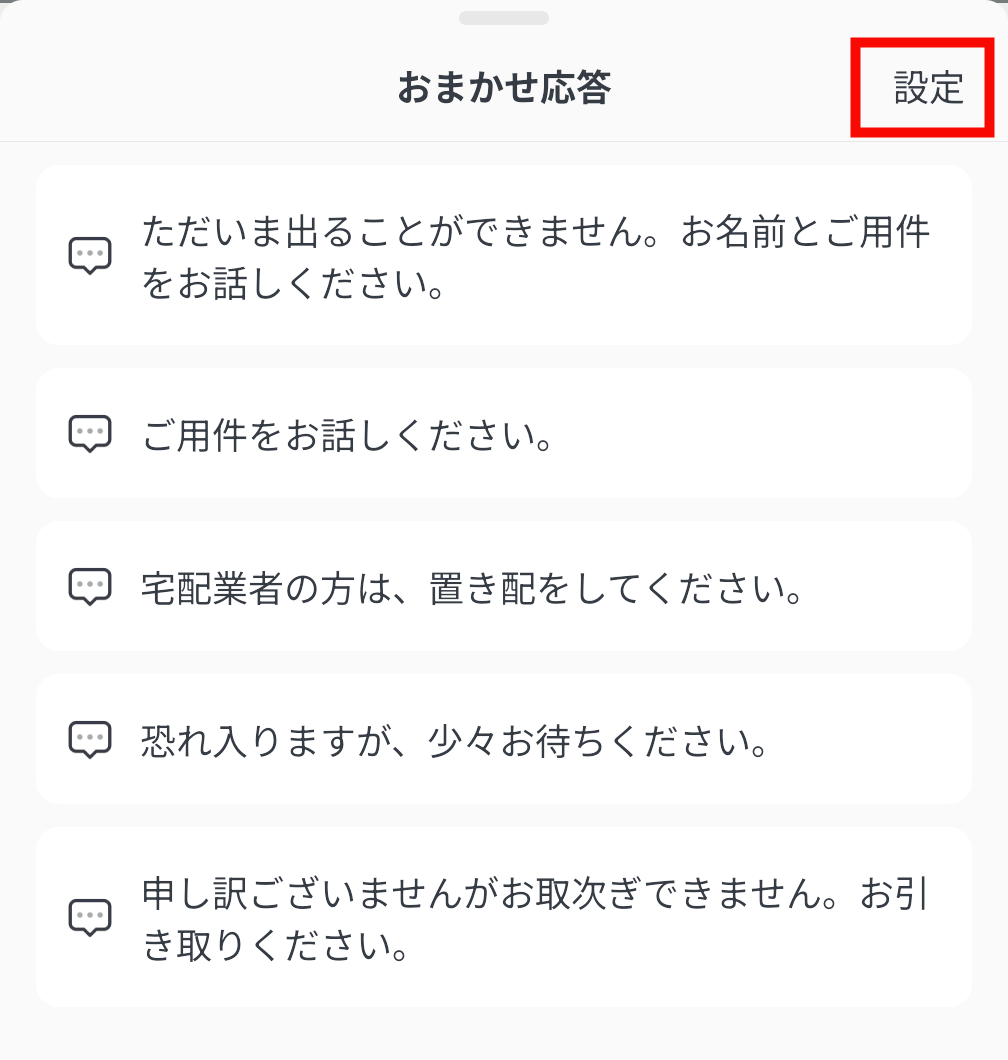
Task: Pick 恐れ入りますが、少々お待ちください。 response
Action: coord(455,742)
